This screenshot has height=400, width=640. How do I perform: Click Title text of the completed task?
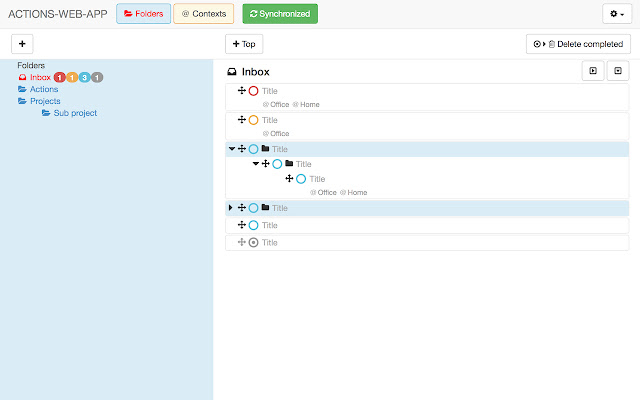point(269,242)
